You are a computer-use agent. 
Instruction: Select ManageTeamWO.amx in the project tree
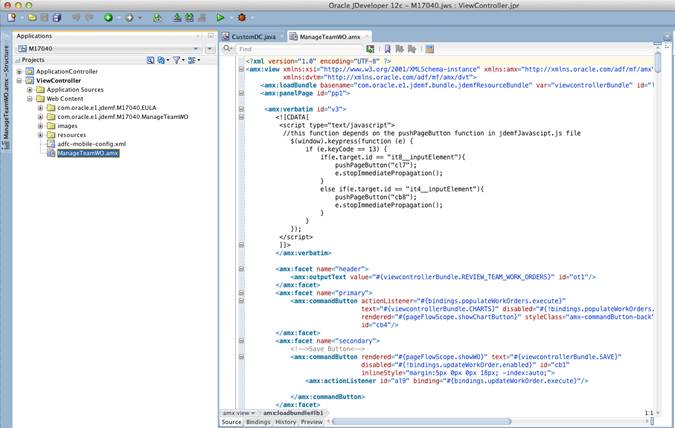point(88,153)
